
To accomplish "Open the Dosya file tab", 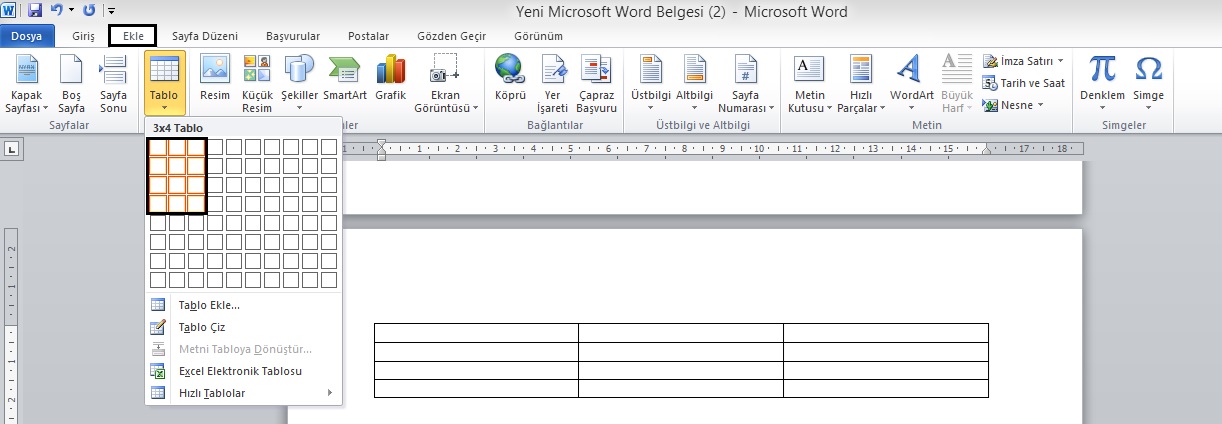I will (27, 36).
